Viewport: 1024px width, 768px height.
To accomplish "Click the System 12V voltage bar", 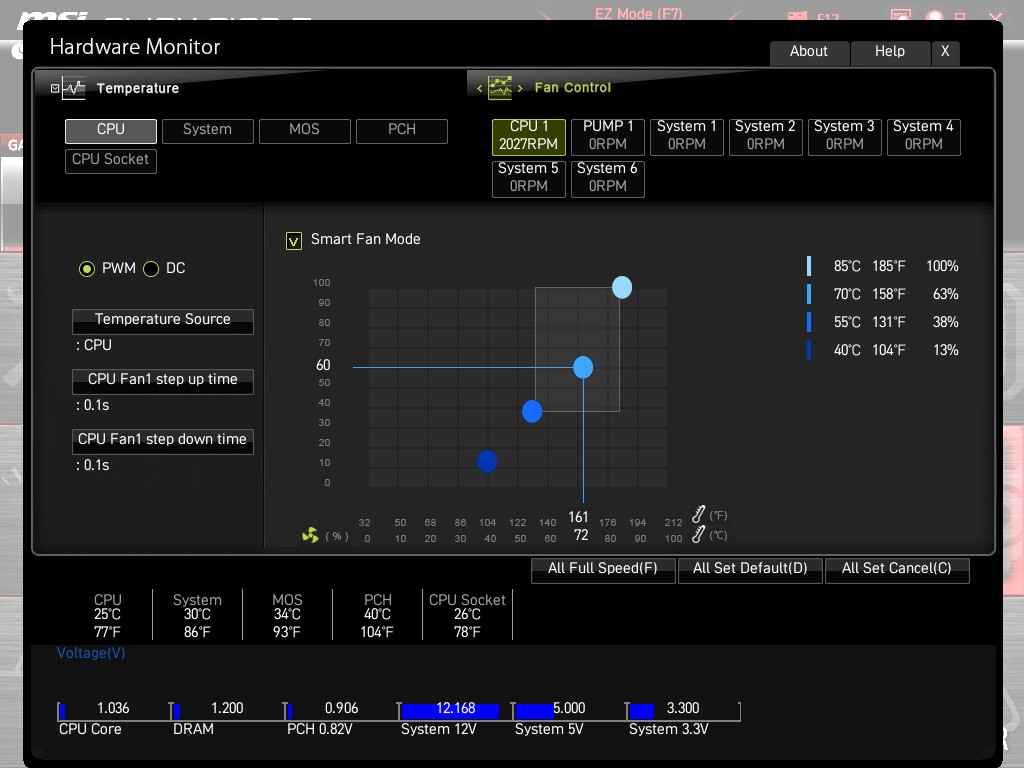I will click(x=455, y=711).
